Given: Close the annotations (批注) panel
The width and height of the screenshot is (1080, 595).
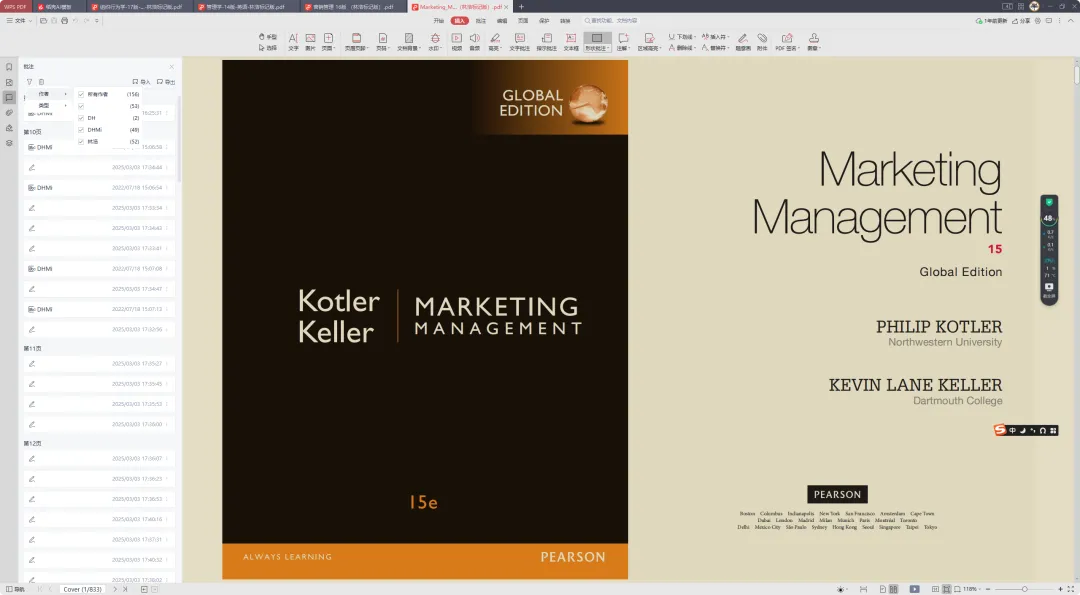Looking at the screenshot, I should tap(172, 67).
